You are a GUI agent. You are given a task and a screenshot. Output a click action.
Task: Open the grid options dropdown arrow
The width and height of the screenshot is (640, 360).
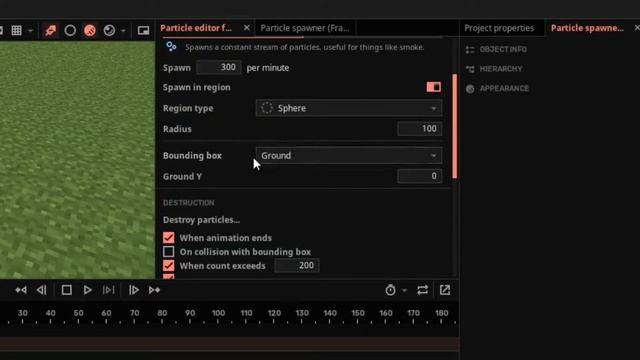[30, 31]
